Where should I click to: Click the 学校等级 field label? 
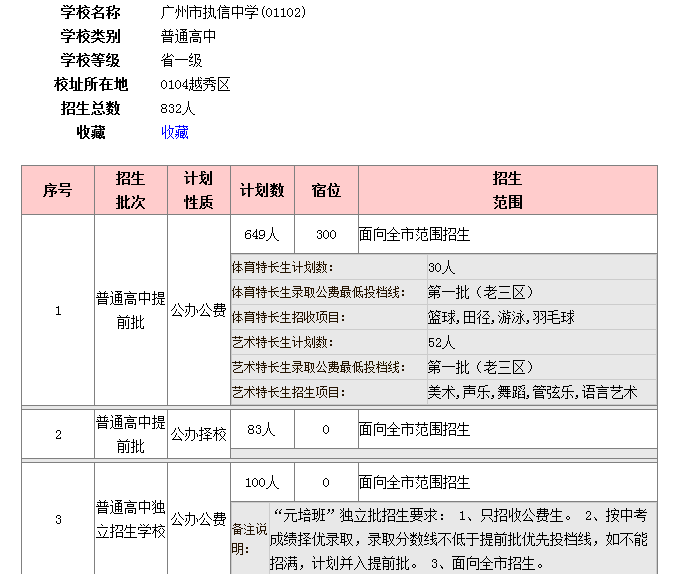click(x=90, y=60)
